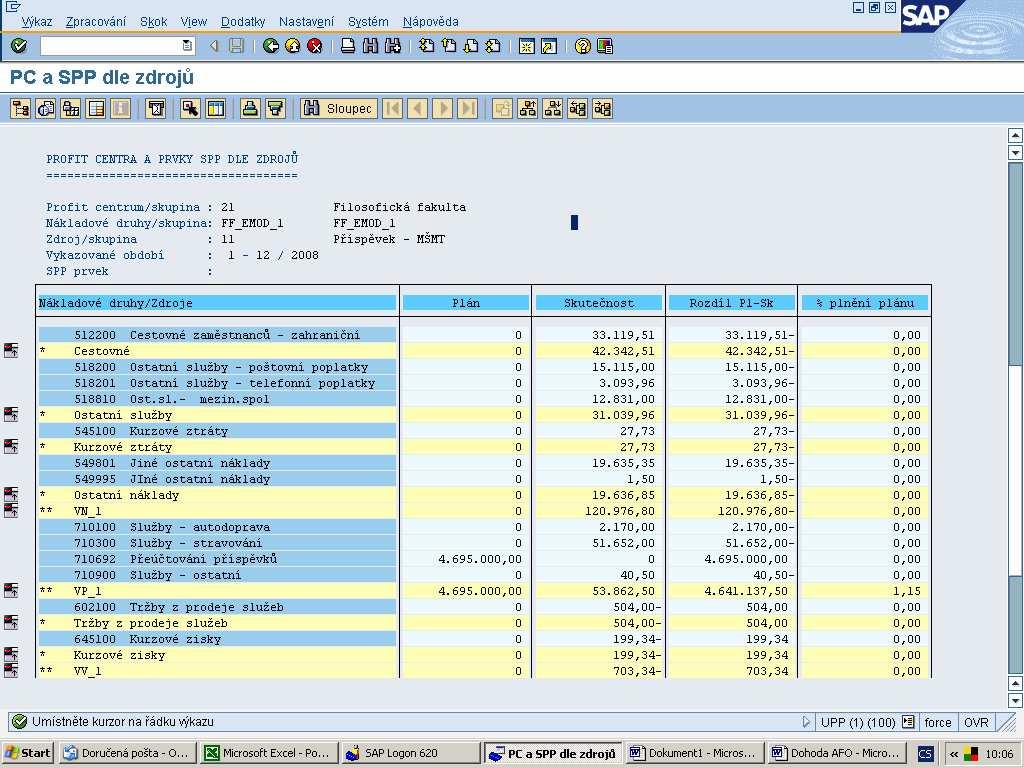Collapse the VP_1 group row icon
The height and width of the screenshot is (768, 1024).
tap(11, 590)
